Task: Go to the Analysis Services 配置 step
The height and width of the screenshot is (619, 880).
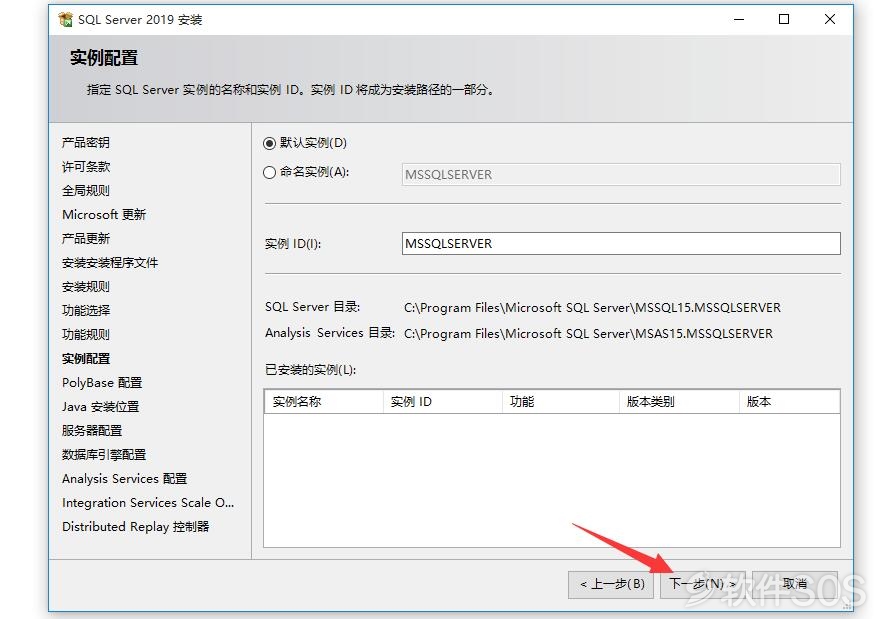Action: click(x=125, y=479)
